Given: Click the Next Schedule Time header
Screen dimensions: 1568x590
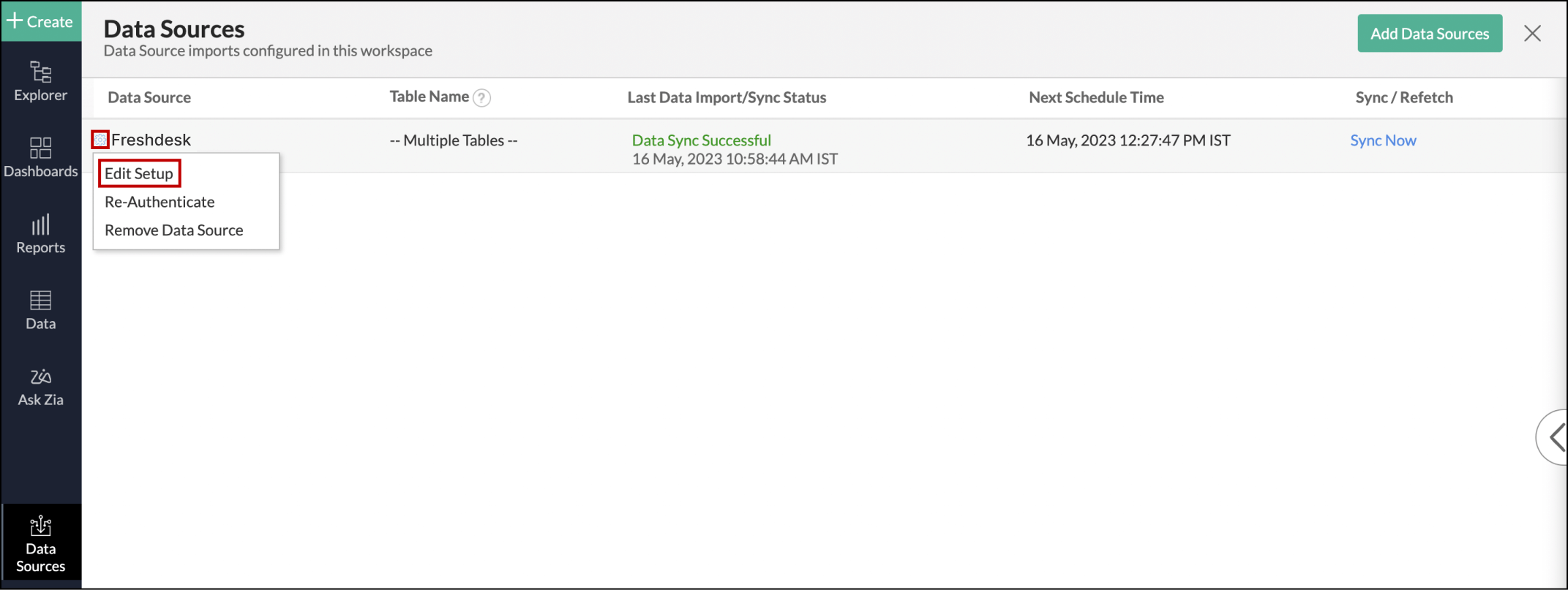Looking at the screenshot, I should (1096, 97).
